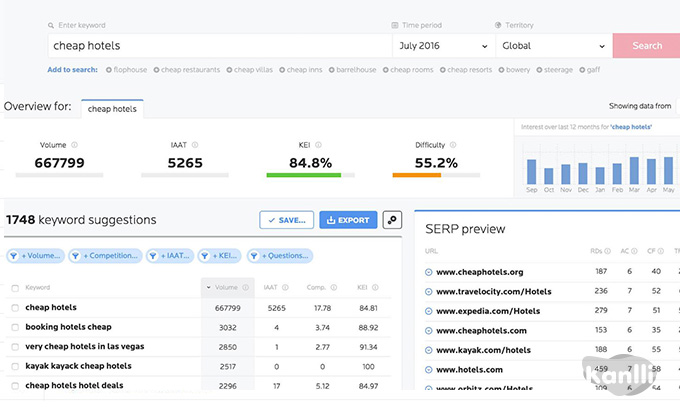Click the volume value 3032

[228, 328]
